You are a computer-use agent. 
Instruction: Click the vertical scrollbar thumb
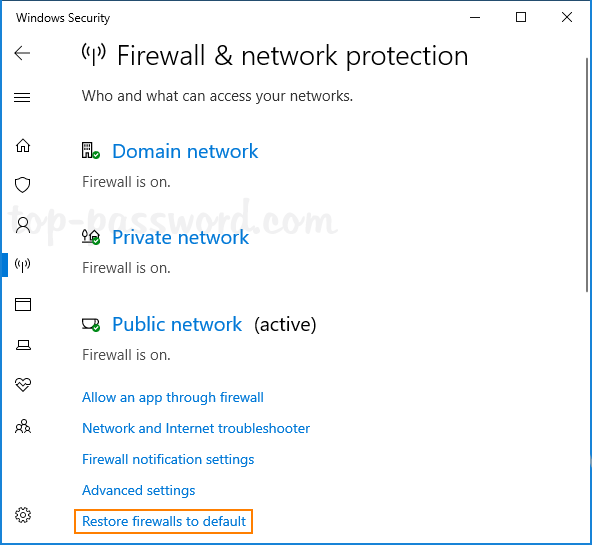[x=587, y=175]
